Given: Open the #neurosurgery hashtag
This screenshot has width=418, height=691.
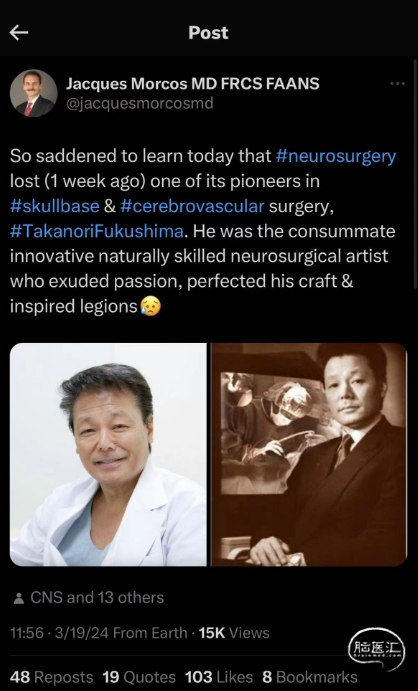Looking at the screenshot, I should pyautogui.click(x=336, y=156).
